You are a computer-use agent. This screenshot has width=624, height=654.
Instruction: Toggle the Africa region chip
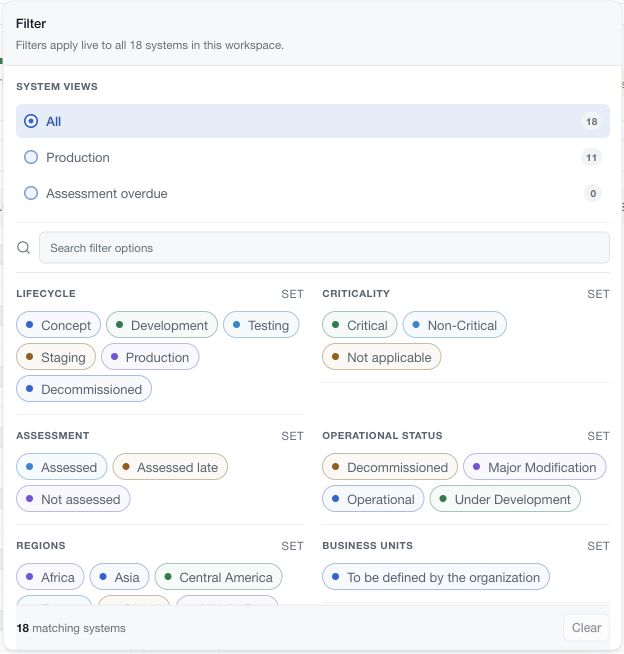pyautogui.click(x=50, y=577)
